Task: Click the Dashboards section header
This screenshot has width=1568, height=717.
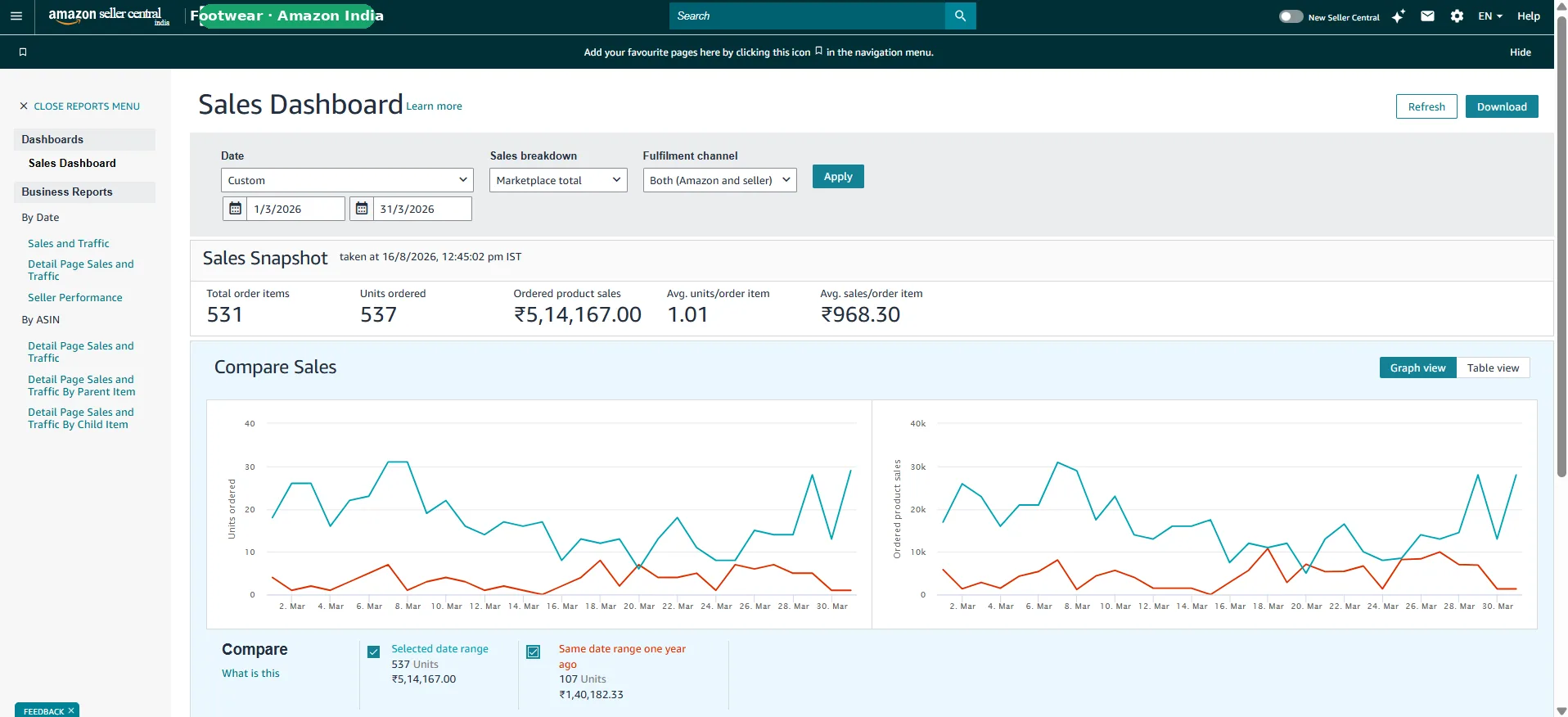Action: [84, 139]
